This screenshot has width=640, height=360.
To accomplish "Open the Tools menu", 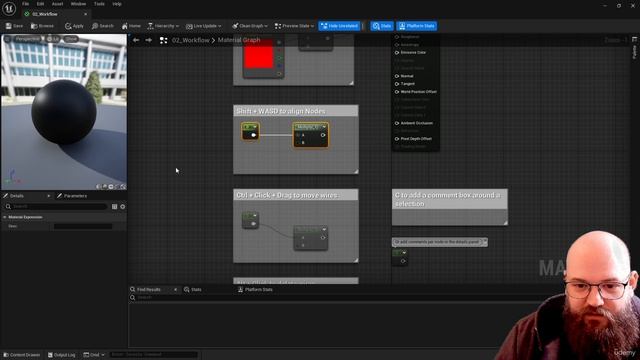I will [99, 4].
